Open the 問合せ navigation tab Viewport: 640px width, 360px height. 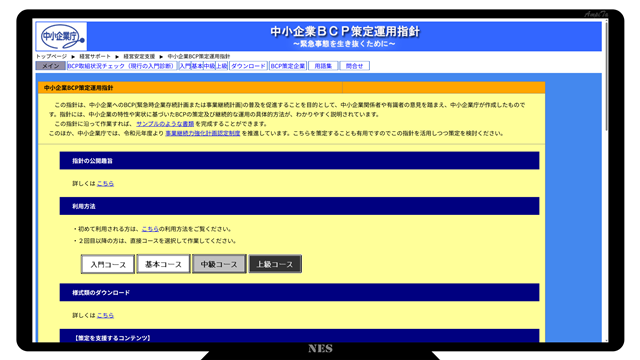click(354, 66)
